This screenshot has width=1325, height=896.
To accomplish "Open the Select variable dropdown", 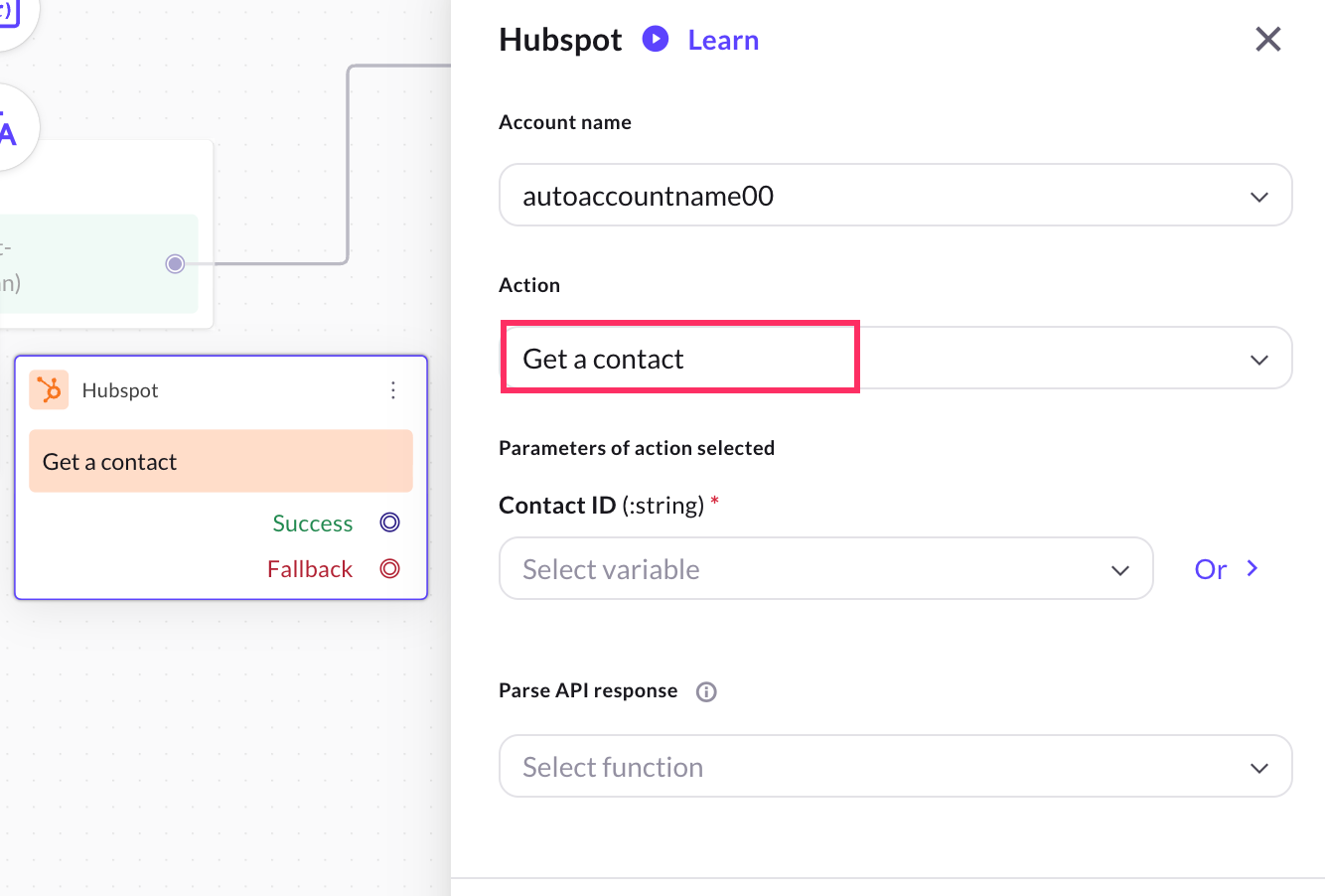I will pyautogui.click(x=825, y=569).
